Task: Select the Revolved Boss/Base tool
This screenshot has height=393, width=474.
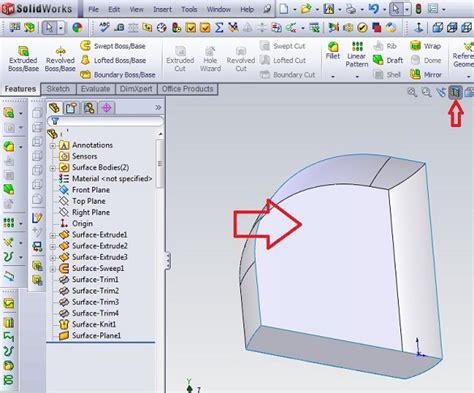Action: [60, 59]
